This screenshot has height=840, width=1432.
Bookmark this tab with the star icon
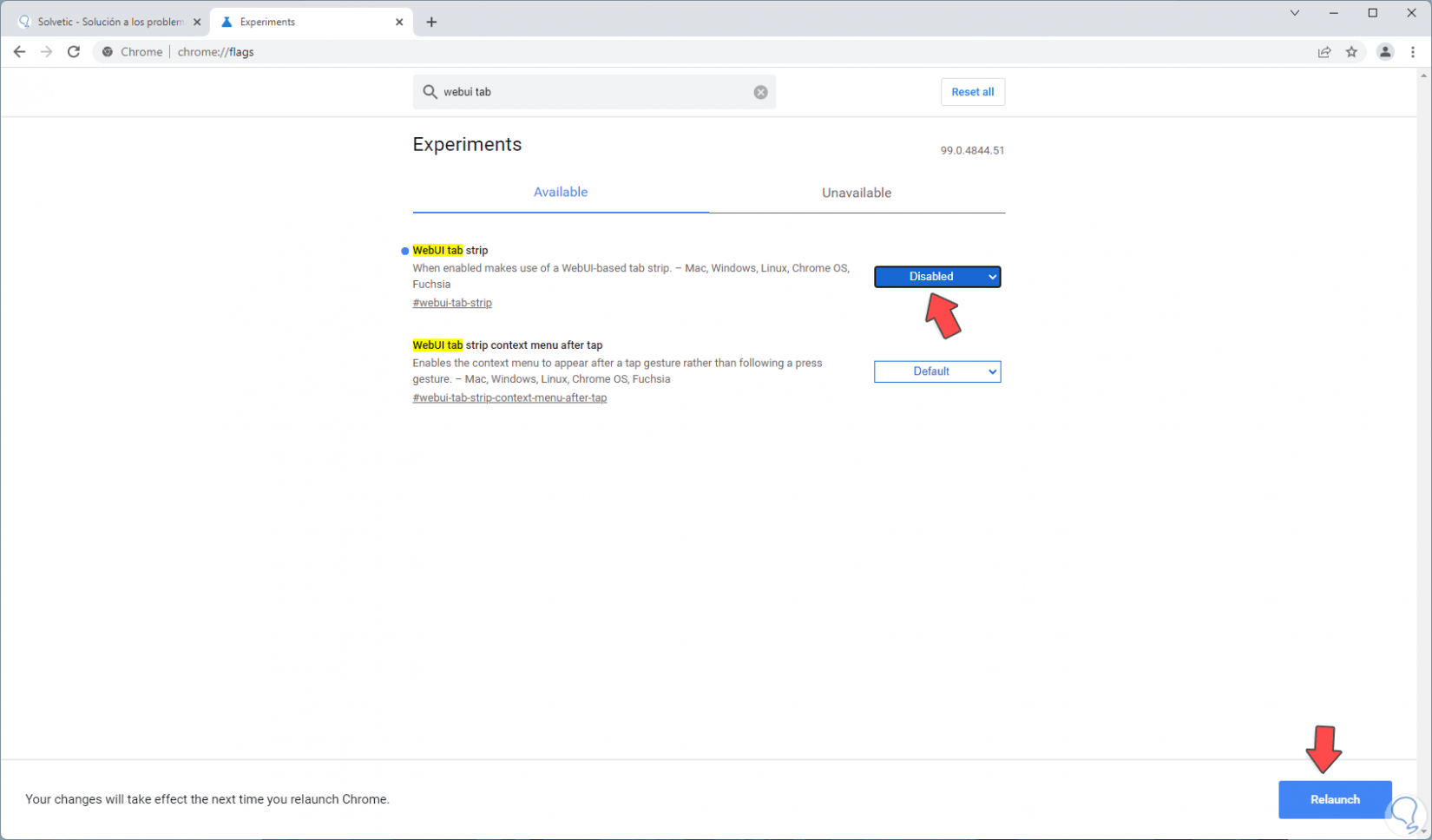[1351, 52]
